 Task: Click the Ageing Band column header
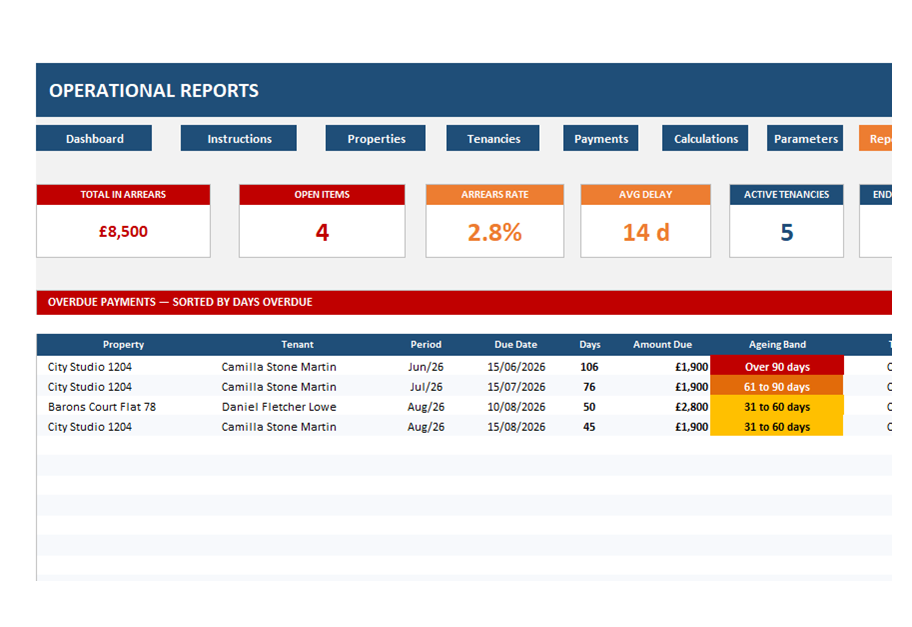pyautogui.click(x=777, y=344)
